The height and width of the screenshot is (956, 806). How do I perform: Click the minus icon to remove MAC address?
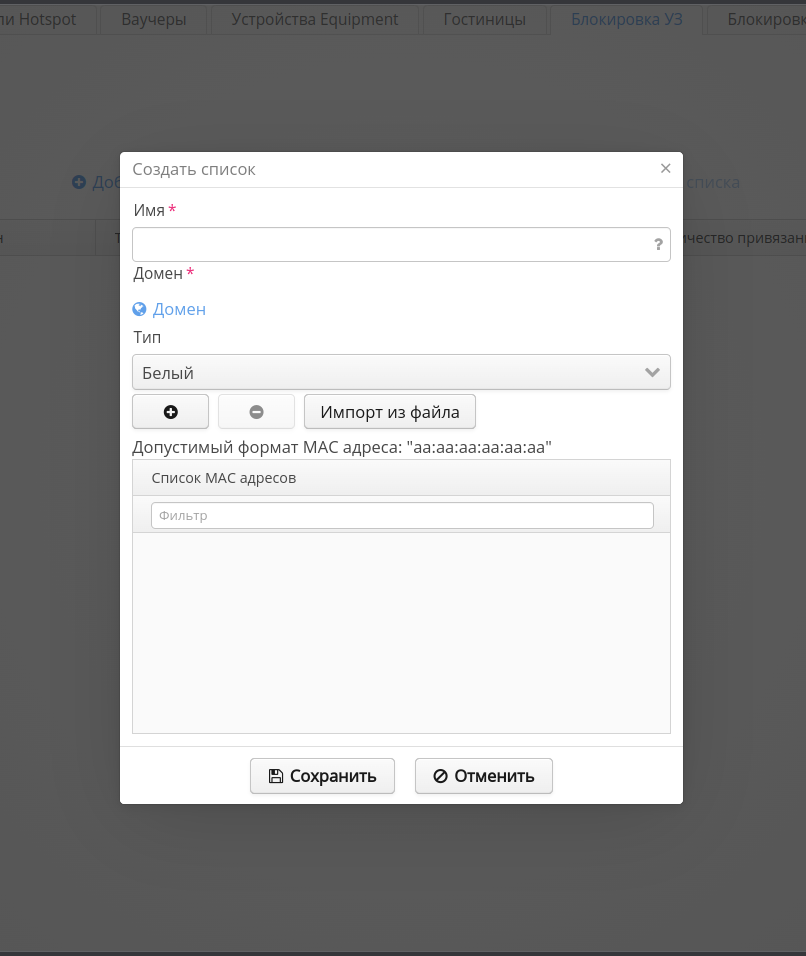click(x=256, y=412)
